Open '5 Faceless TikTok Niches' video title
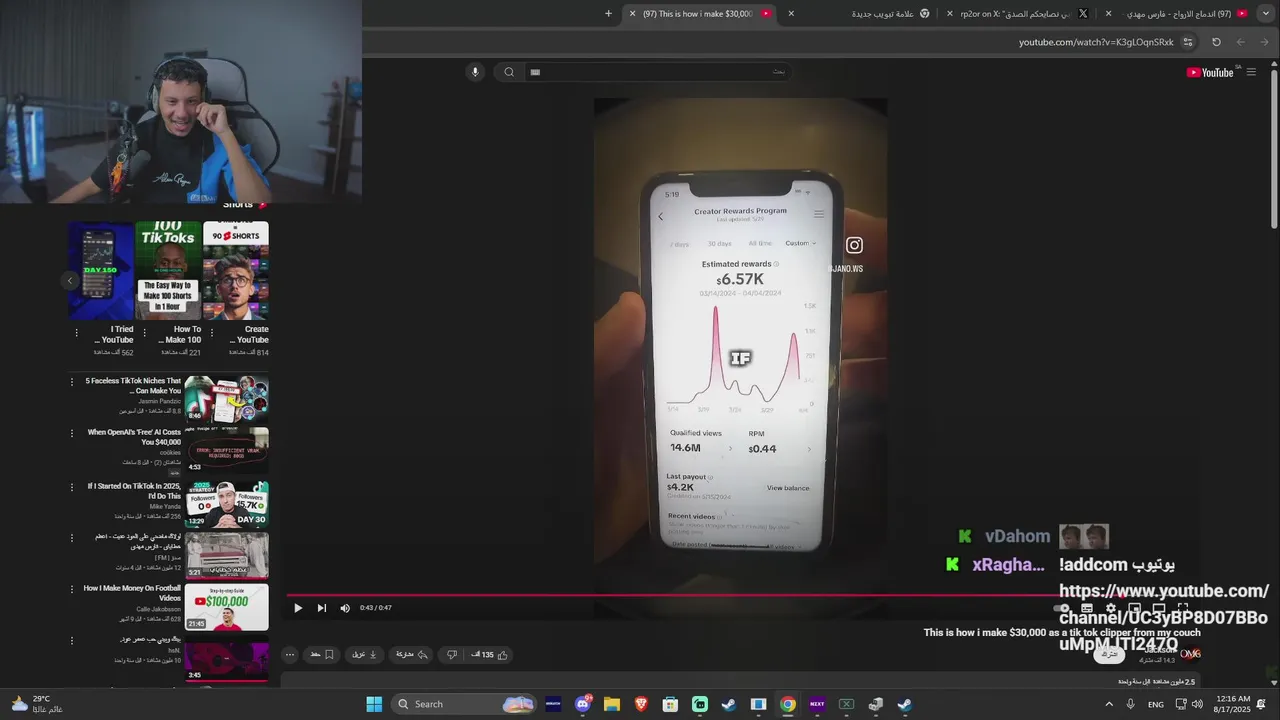 [x=133, y=386]
